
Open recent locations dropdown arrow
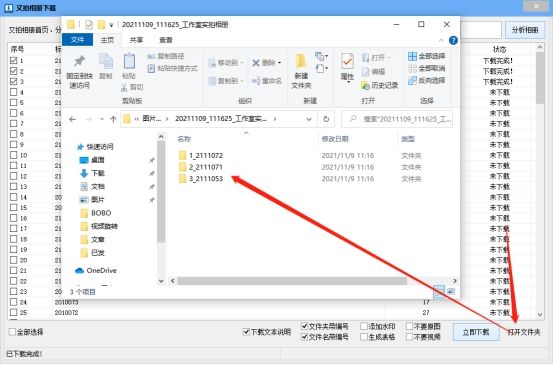pyautogui.click(x=102, y=120)
